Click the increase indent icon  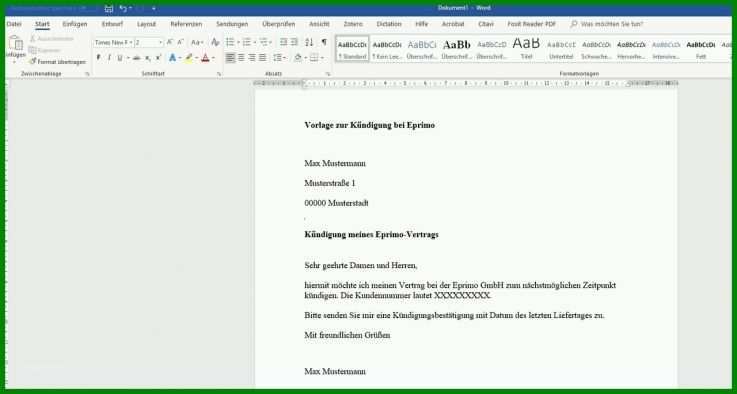point(294,42)
